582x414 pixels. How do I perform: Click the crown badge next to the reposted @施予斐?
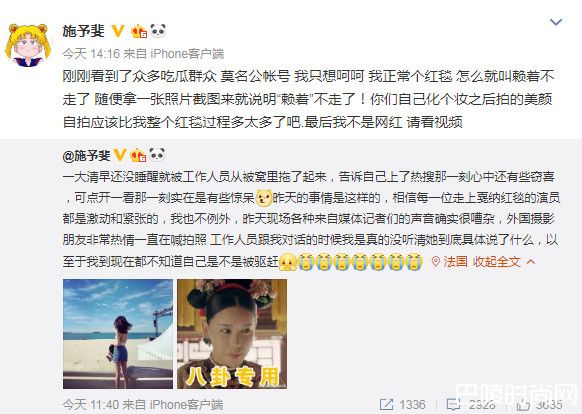(x=138, y=155)
